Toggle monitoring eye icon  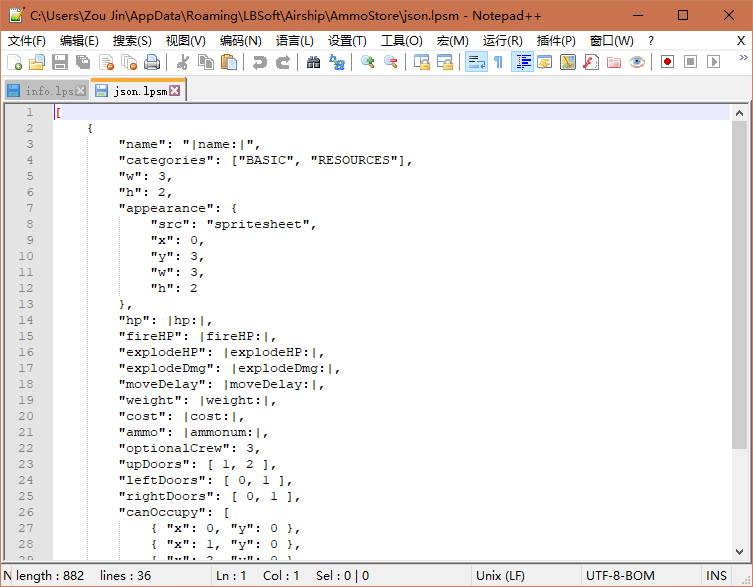(637, 62)
